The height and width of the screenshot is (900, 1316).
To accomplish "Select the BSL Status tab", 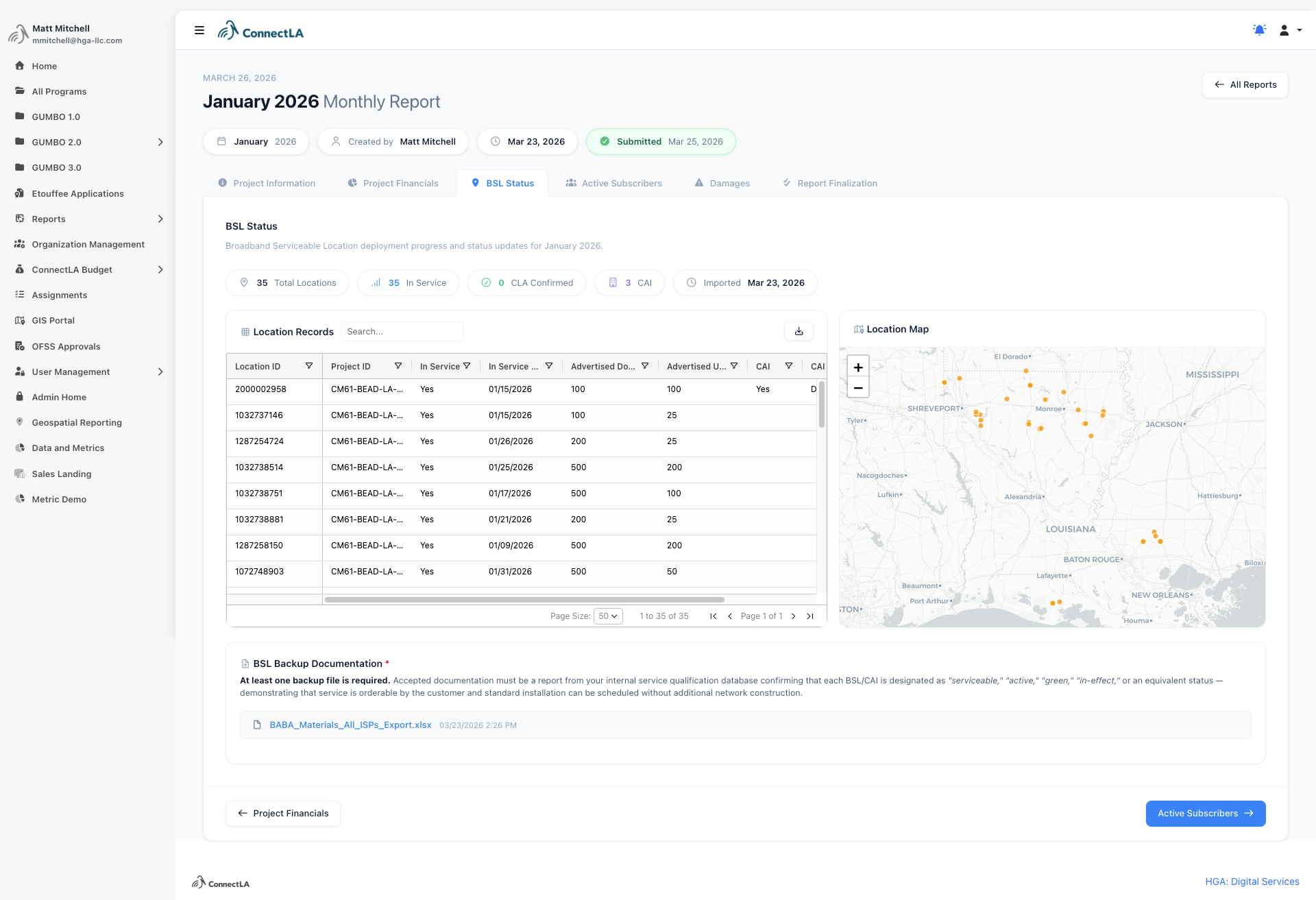I will pyautogui.click(x=502, y=183).
